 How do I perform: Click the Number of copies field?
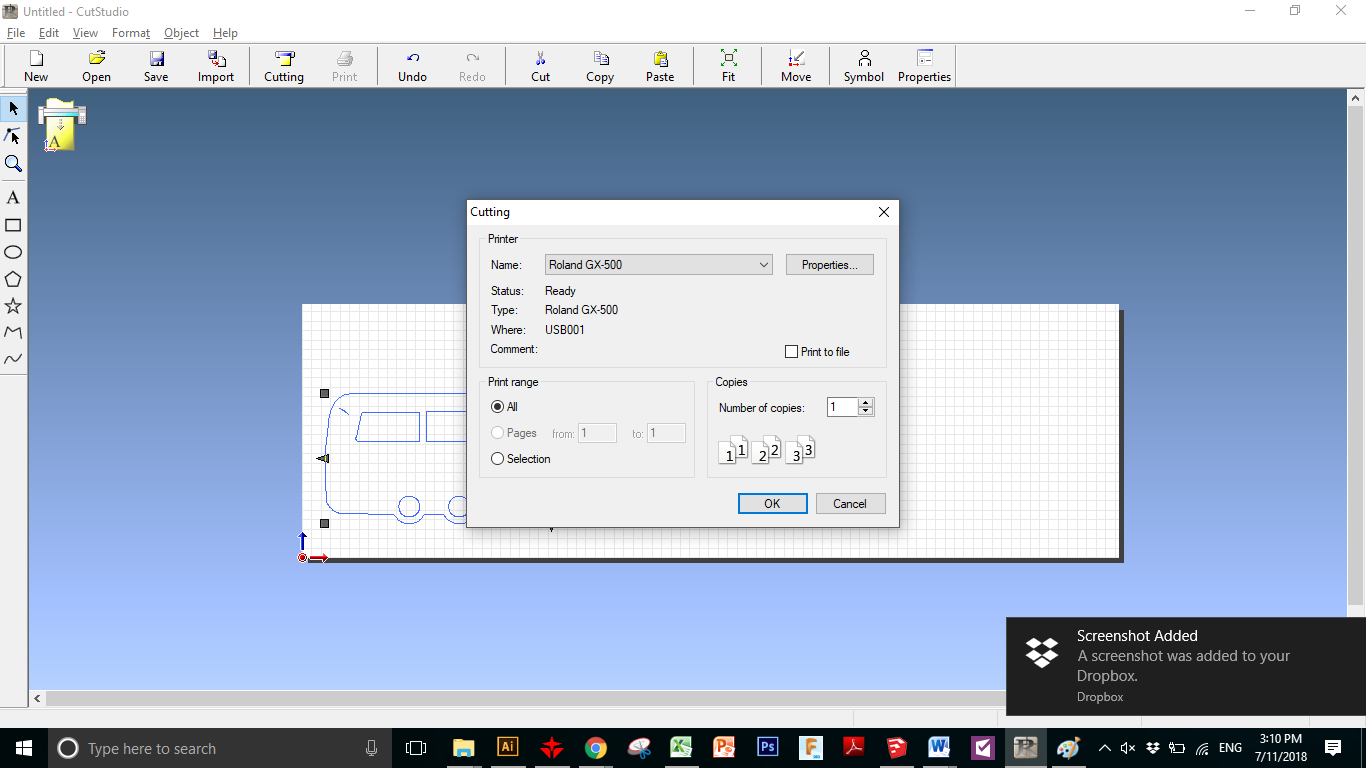[843, 407]
